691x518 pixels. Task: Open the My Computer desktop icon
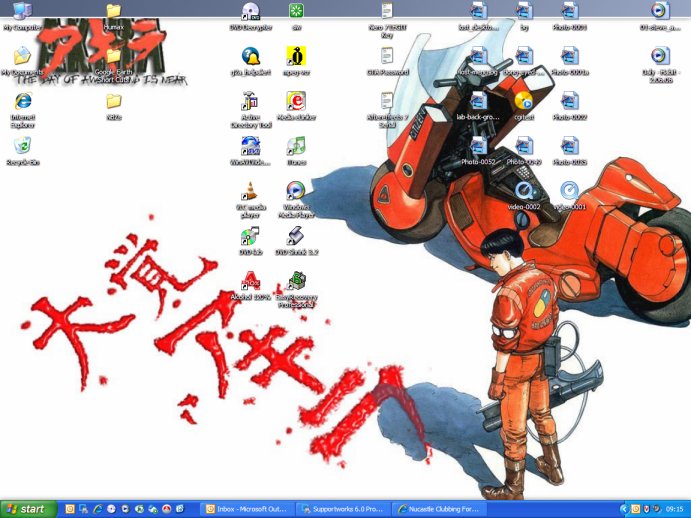21,12
